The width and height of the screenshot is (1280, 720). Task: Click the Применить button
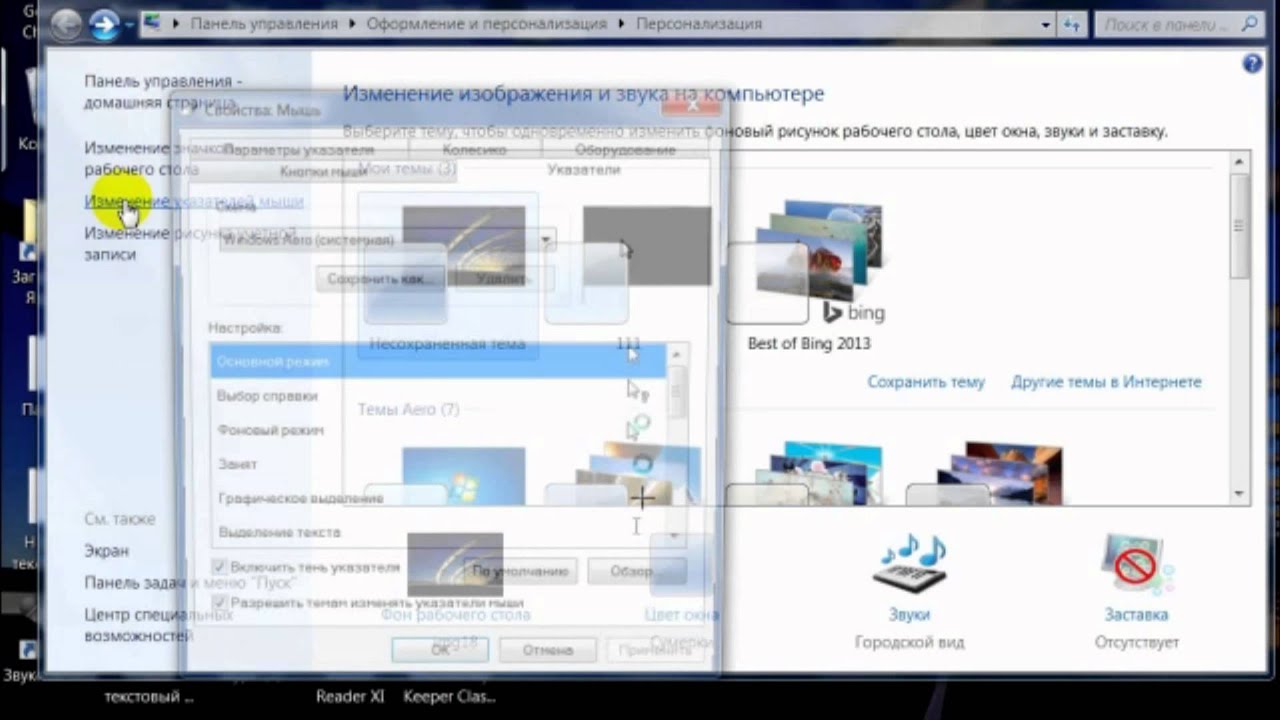tap(655, 650)
